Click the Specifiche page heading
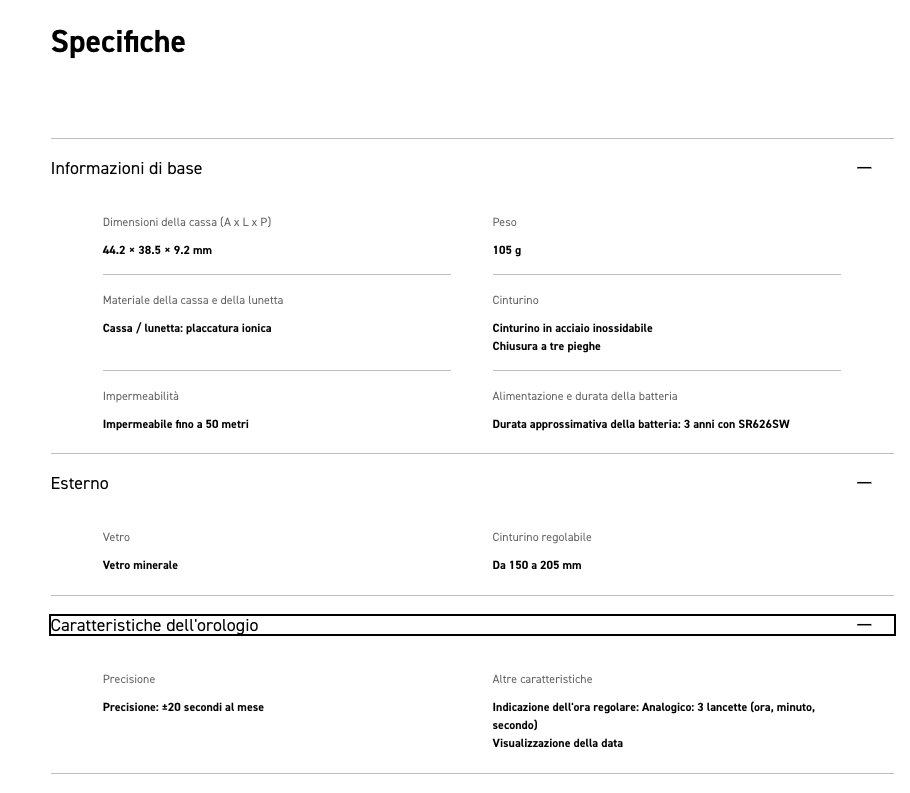Image resolution: width=910 pixels, height=793 pixels. point(118,42)
